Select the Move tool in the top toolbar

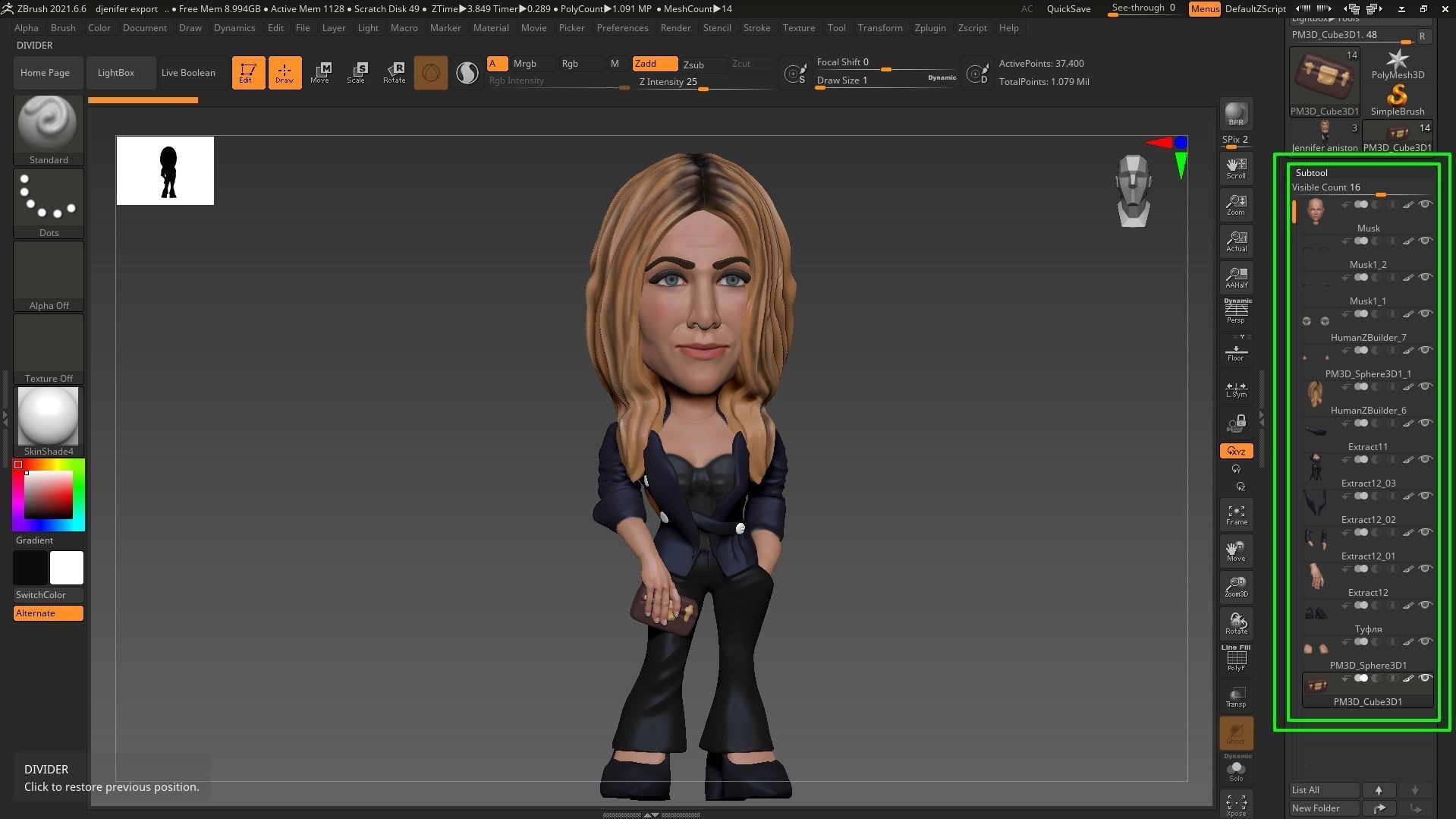point(322,72)
